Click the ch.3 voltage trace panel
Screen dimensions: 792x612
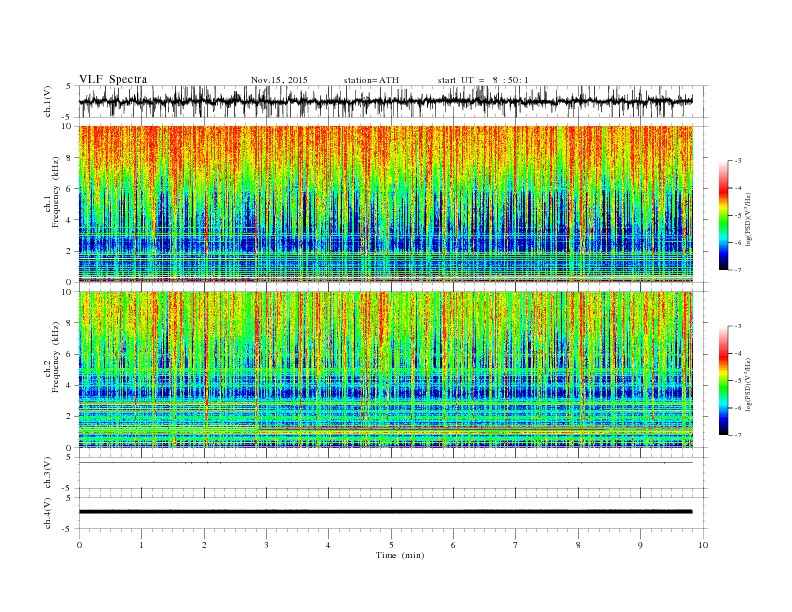[x=393, y=473]
